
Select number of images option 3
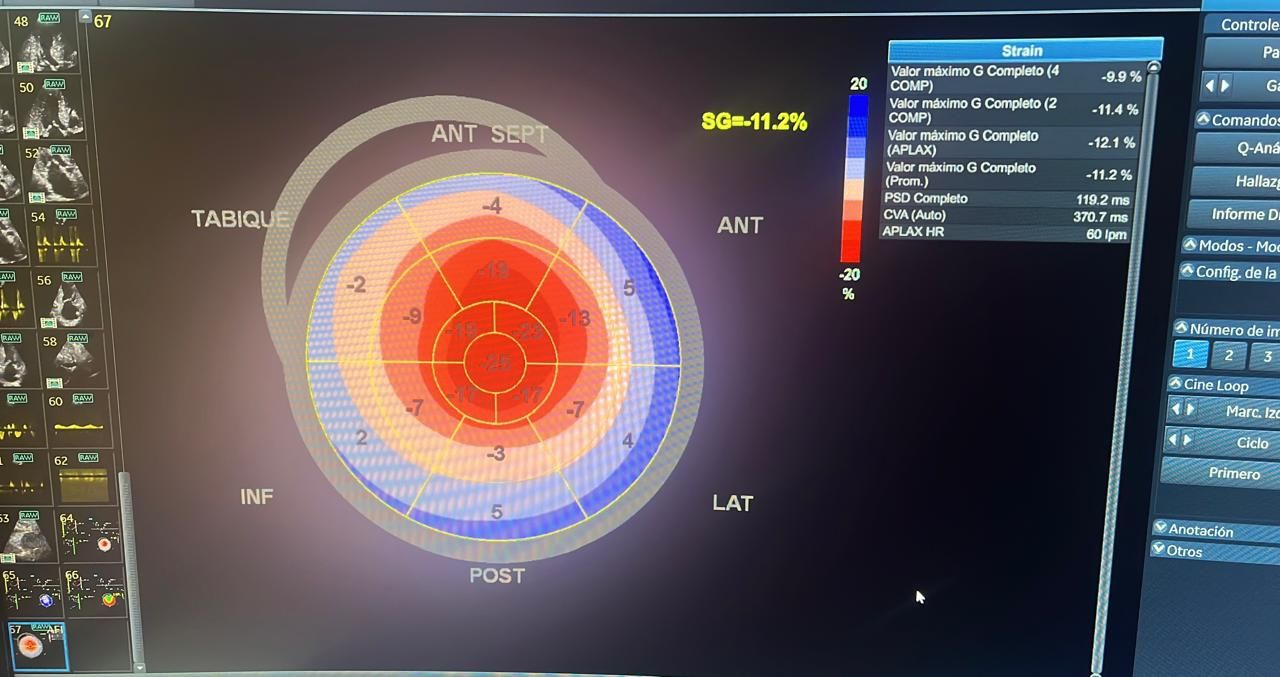[1266, 357]
